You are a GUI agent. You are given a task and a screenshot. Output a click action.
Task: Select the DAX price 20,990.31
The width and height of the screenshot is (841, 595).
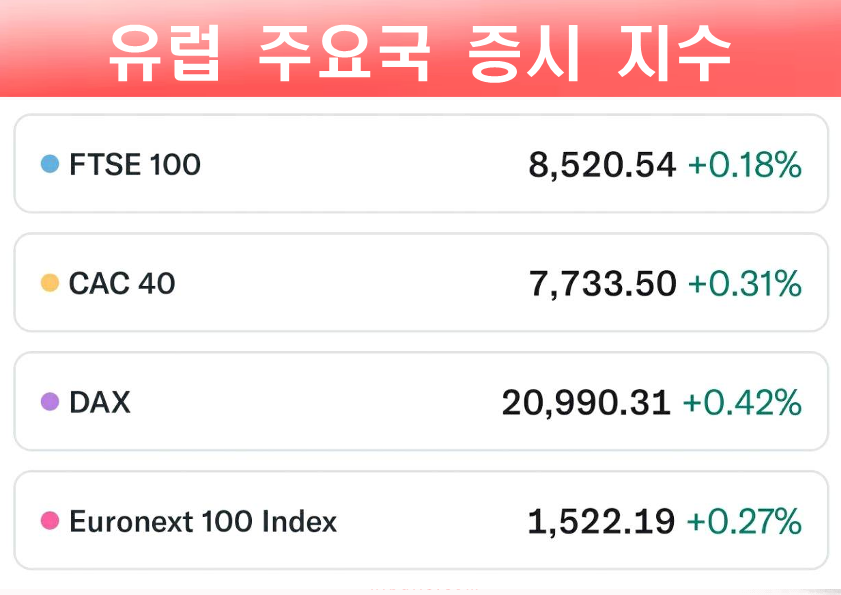point(586,403)
